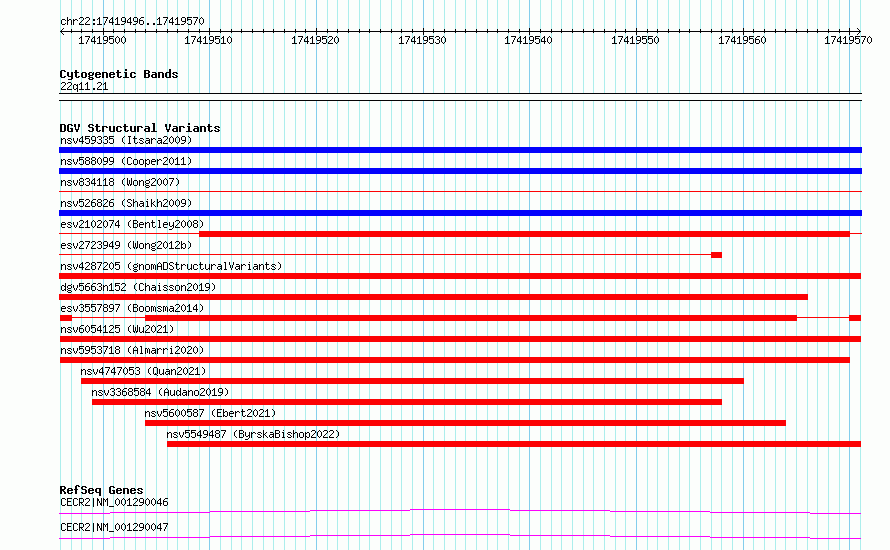Click the red bar of nsv4747053
This screenshot has width=890, height=550.
point(412,381)
